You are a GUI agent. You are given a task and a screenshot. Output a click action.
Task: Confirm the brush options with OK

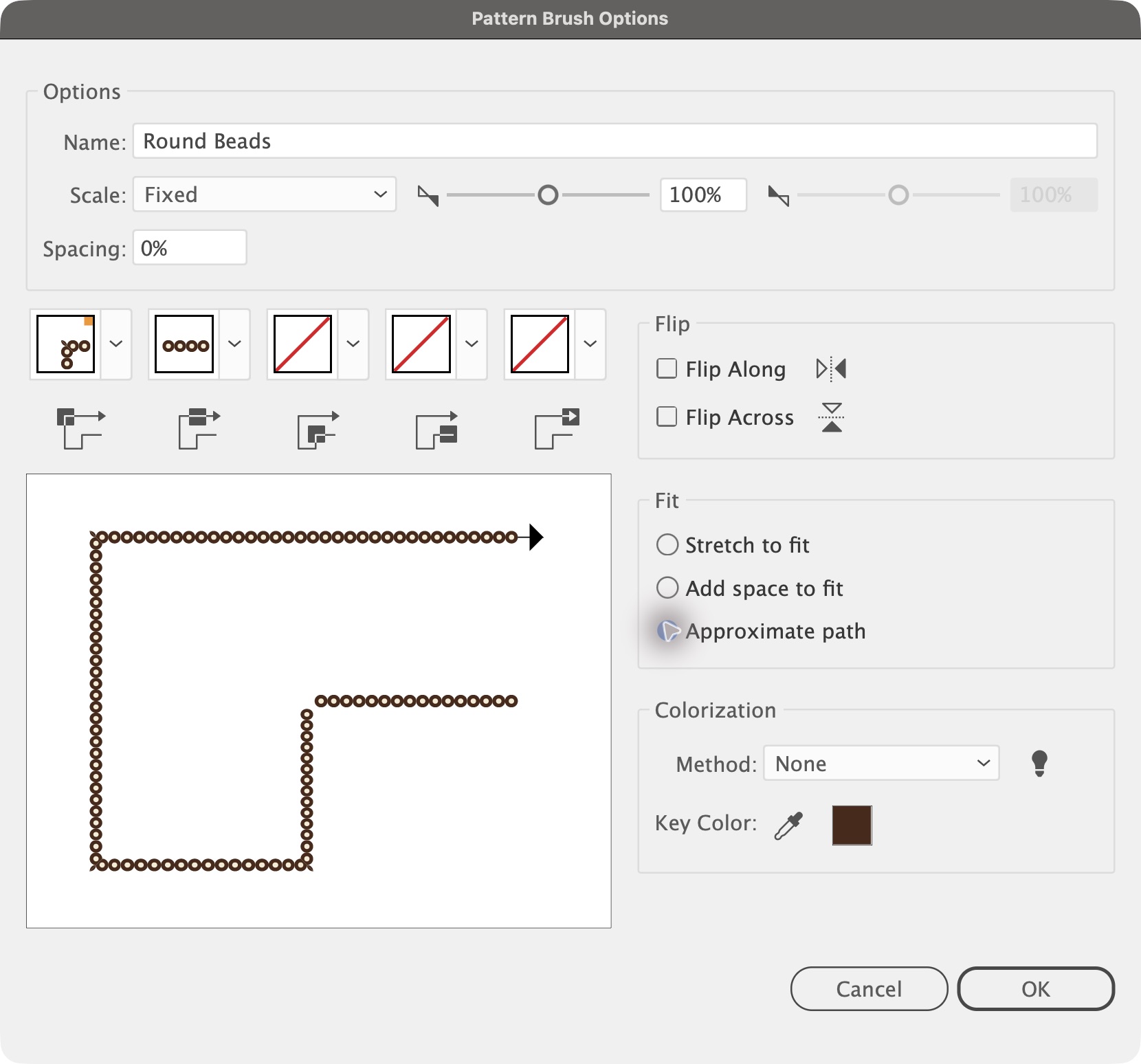1036,989
